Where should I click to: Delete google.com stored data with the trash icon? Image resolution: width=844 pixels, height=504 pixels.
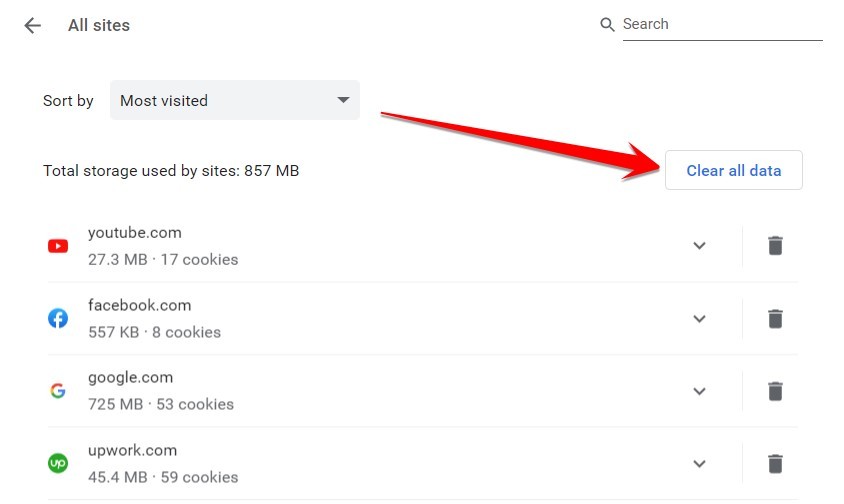(x=775, y=391)
